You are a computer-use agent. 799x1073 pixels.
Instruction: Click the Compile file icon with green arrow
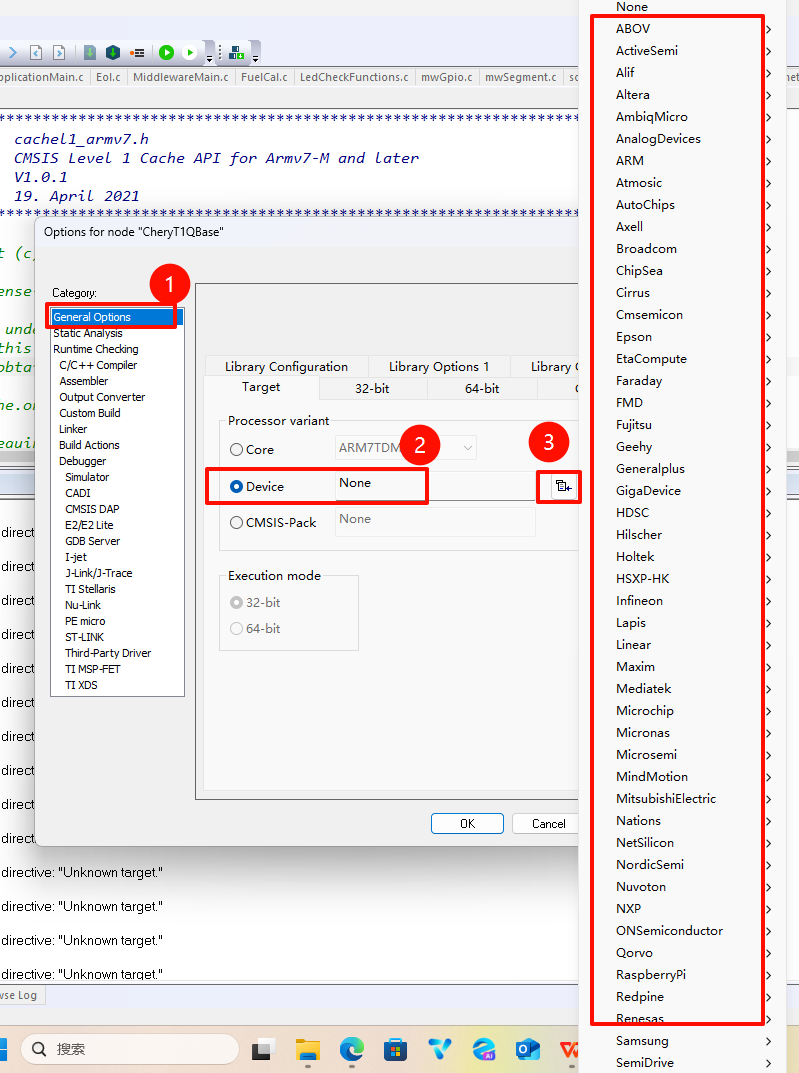[x=90, y=53]
